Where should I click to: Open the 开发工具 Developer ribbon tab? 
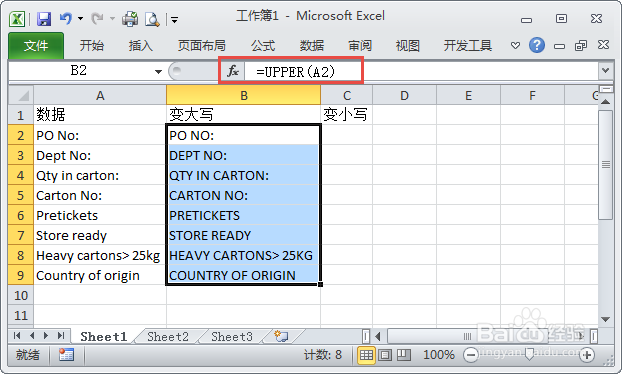coord(468,46)
